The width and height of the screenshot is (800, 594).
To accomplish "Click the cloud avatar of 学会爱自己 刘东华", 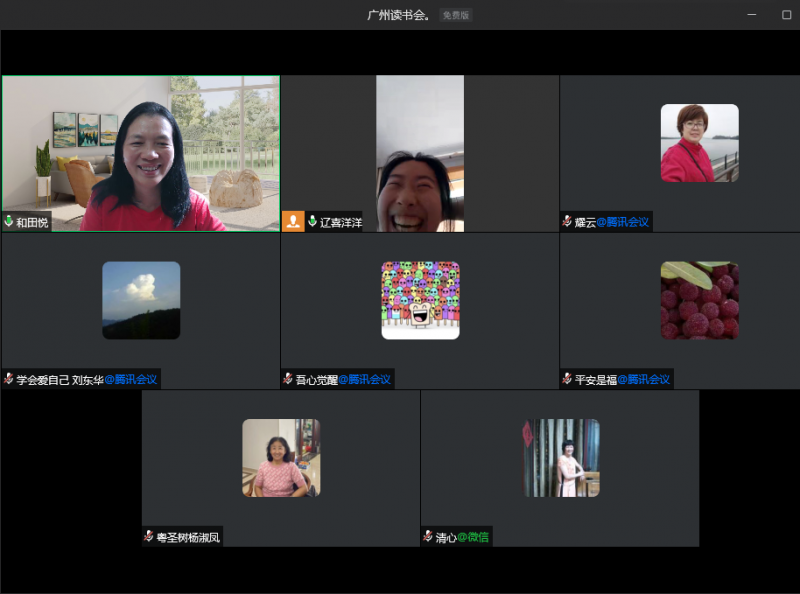I will pos(141,300).
